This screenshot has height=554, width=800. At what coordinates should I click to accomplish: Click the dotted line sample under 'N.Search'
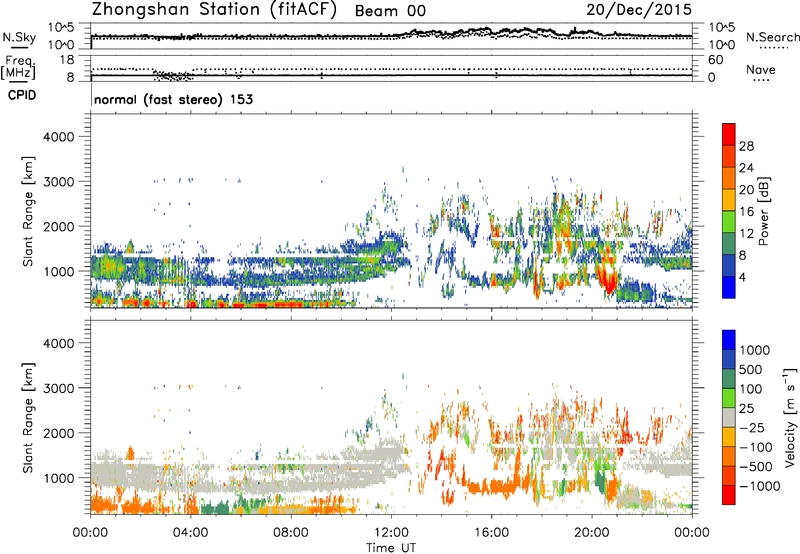pyautogui.click(x=774, y=48)
